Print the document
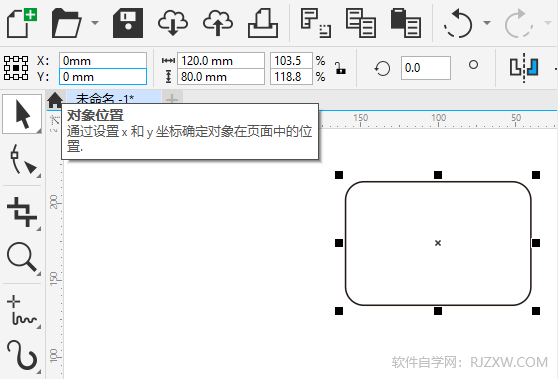Image resolution: width=558 pixels, height=379 pixels. pyautogui.click(x=263, y=23)
